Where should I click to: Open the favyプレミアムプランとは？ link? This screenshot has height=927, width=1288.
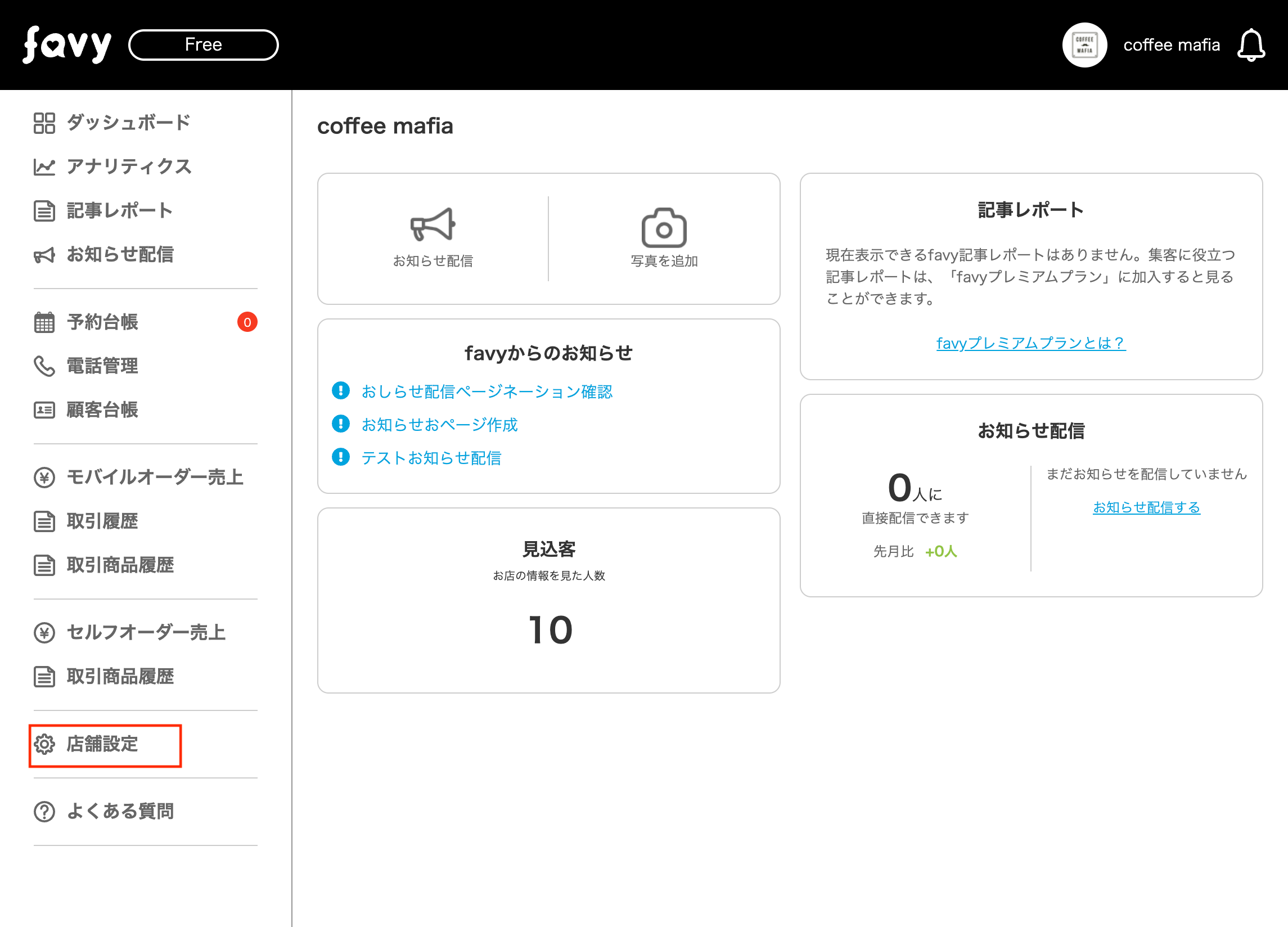(1030, 343)
